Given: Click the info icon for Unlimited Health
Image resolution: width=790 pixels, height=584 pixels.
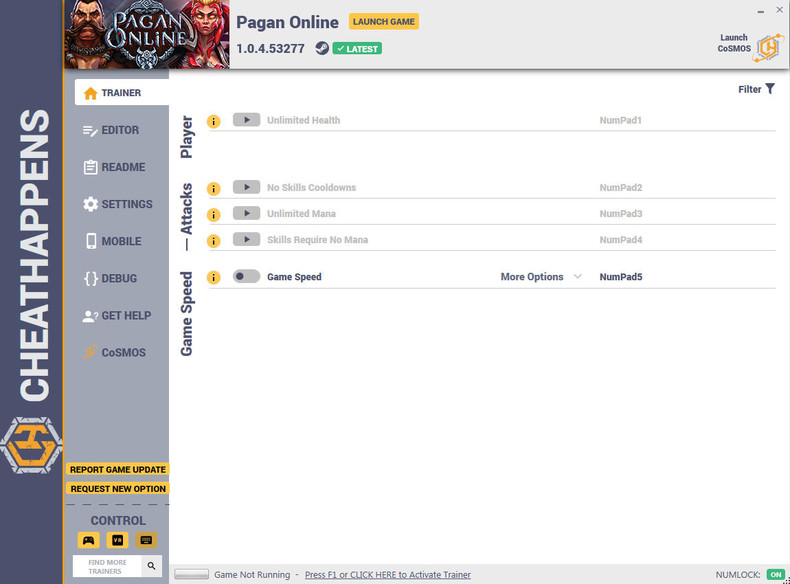Looking at the screenshot, I should tap(214, 121).
